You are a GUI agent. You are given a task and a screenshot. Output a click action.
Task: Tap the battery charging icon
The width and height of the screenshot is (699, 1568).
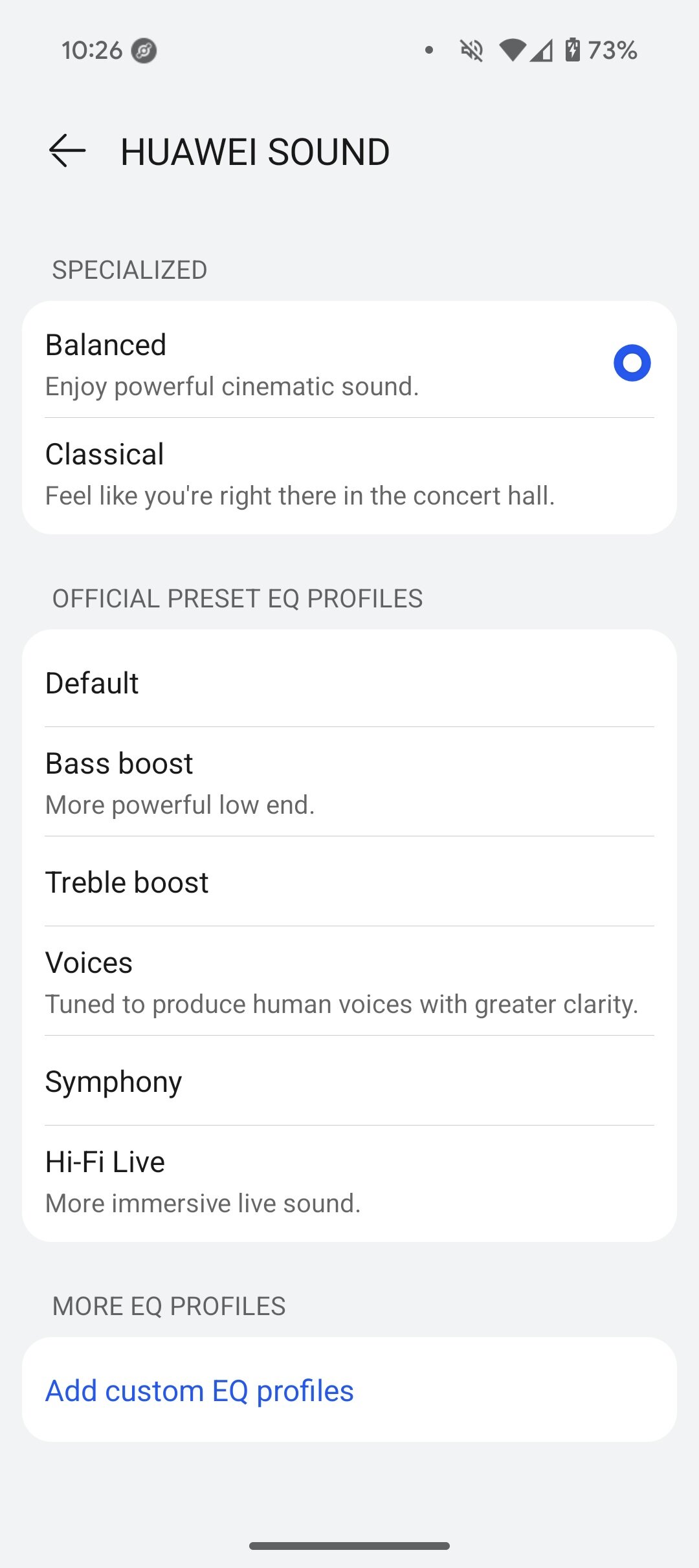tap(572, 50)
